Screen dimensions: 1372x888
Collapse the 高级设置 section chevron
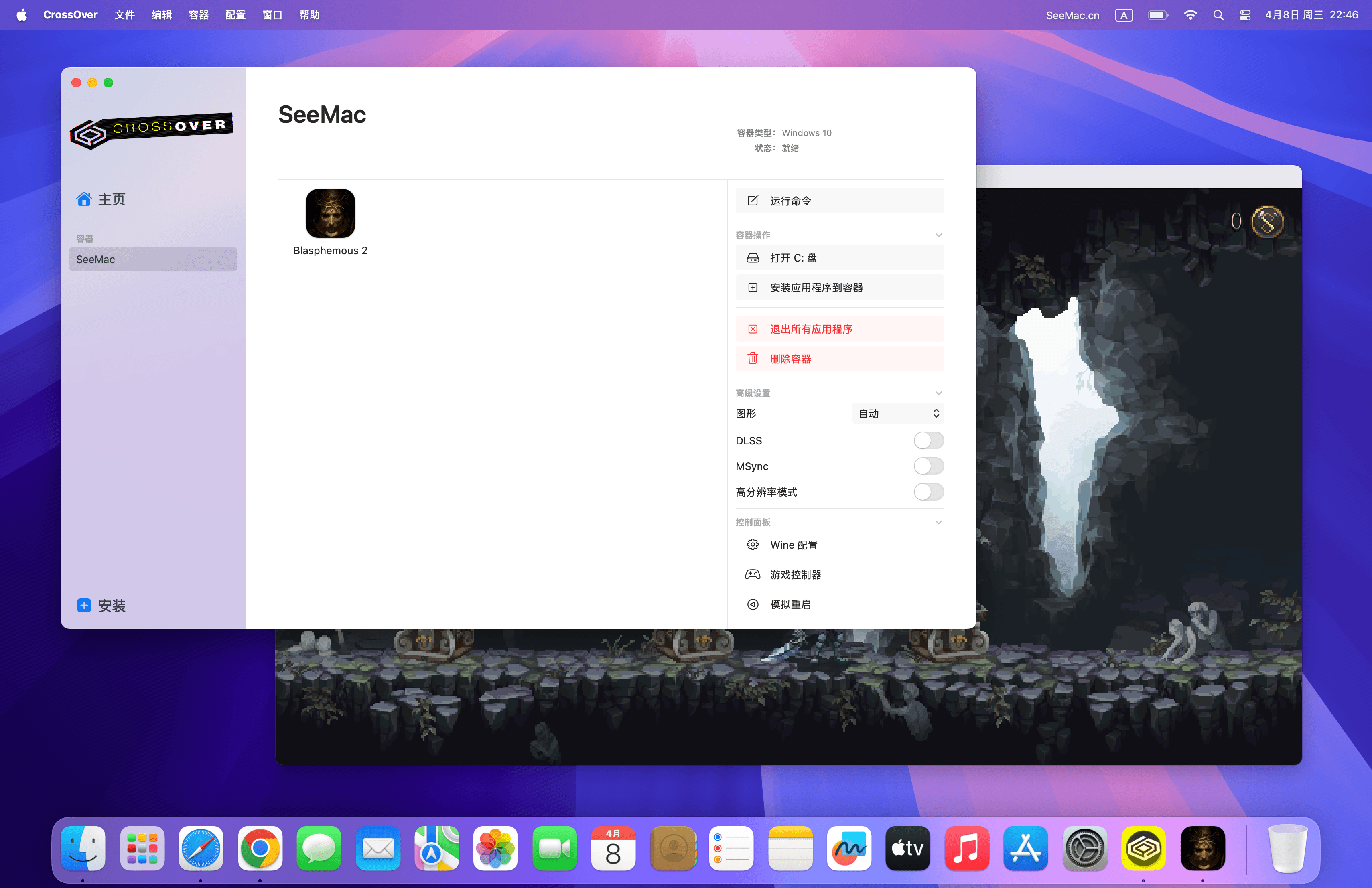click(x=938, y=393)
